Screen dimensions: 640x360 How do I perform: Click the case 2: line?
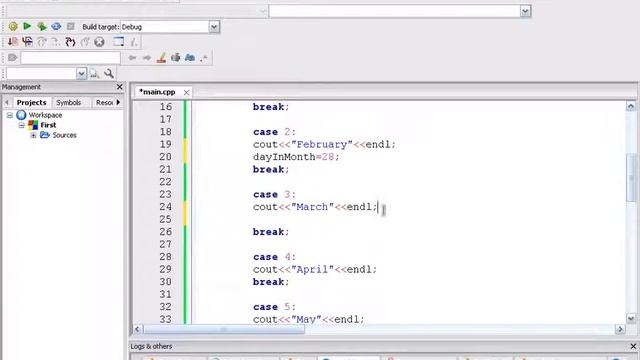pyautogui.click(x=274, y=132)
